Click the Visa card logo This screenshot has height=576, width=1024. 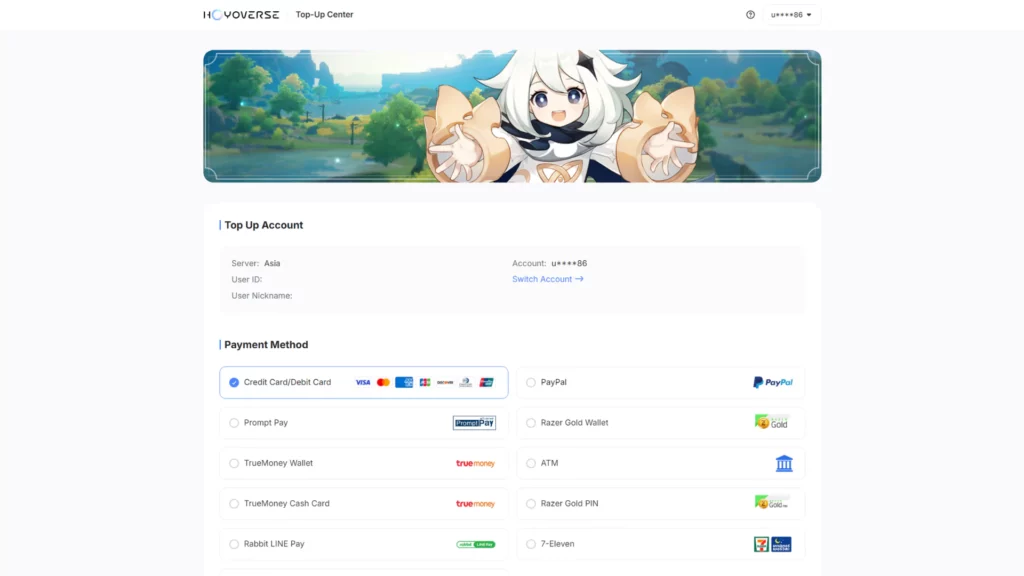click(362, 383)
